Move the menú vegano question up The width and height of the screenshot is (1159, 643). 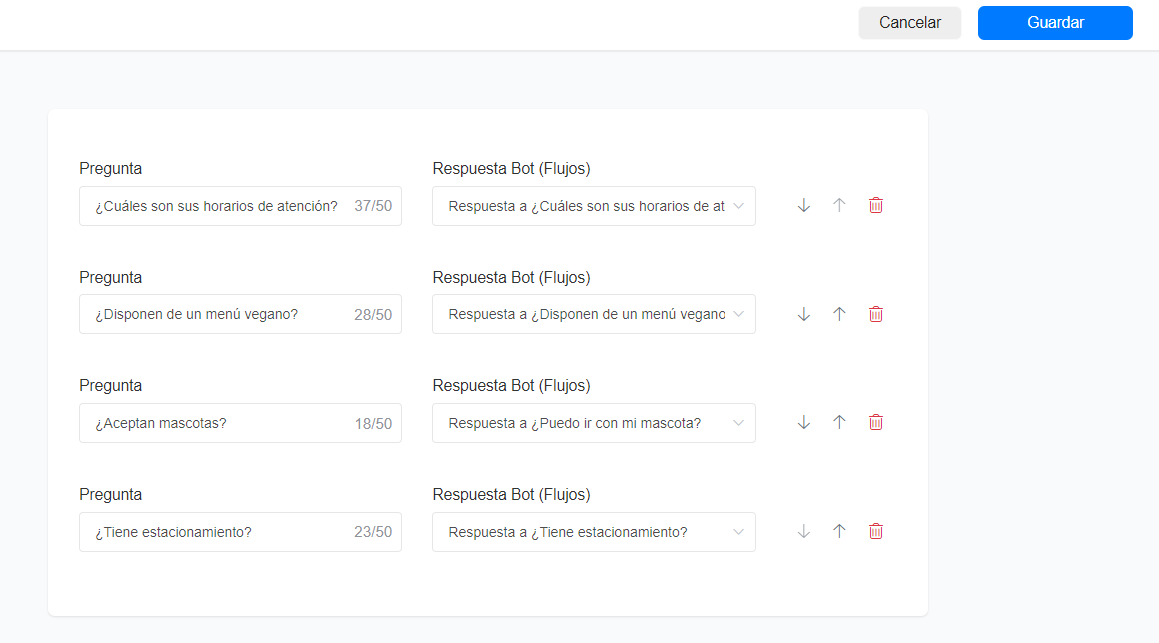tap(839, 314)
